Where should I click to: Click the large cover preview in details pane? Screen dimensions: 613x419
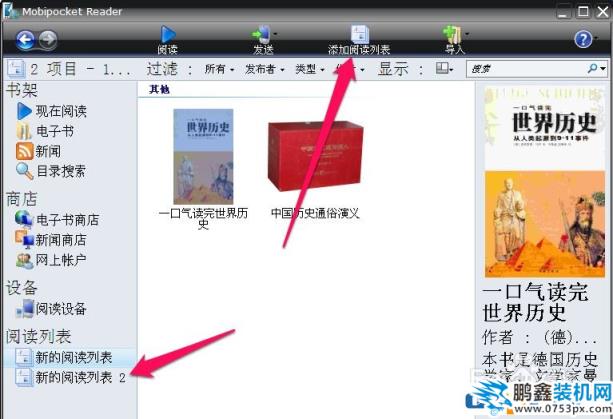(x=545, y=182)
